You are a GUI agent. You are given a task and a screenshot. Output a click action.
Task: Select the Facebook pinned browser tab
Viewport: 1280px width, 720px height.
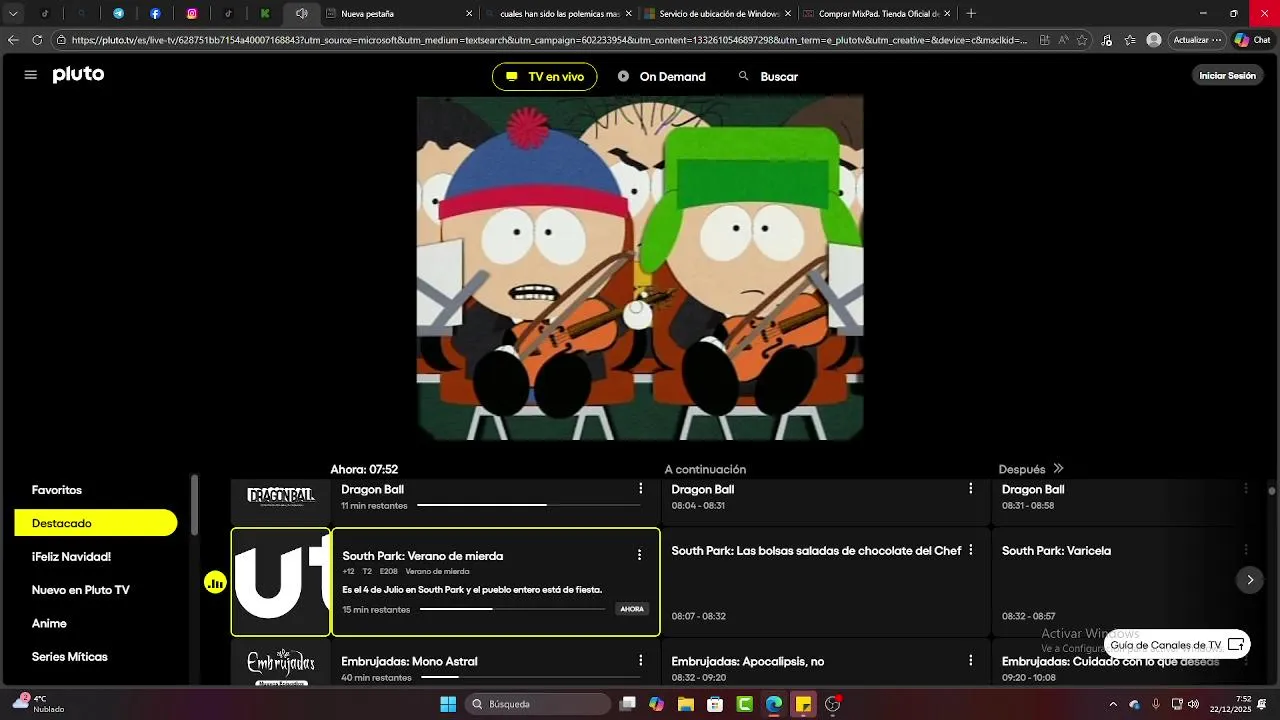(x=155, y=14)
